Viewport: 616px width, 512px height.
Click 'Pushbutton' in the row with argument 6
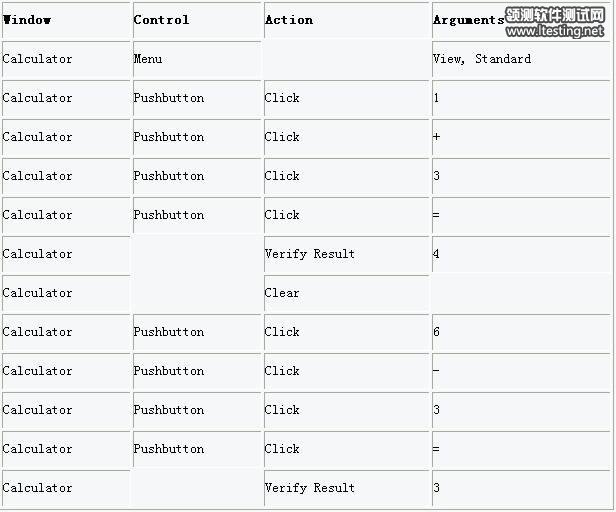coord(169,332)
